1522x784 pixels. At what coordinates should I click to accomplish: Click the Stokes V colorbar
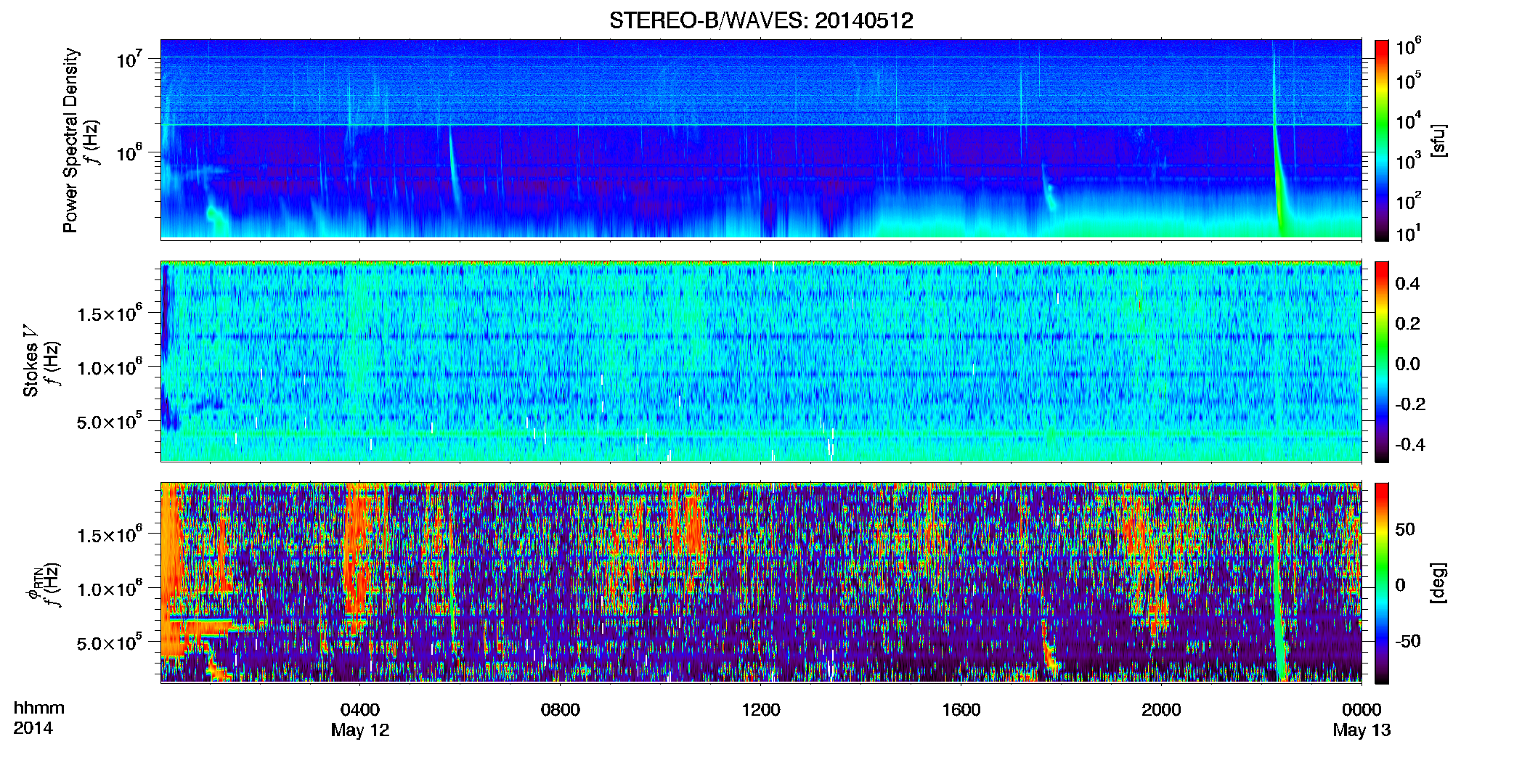point(1382,362)
